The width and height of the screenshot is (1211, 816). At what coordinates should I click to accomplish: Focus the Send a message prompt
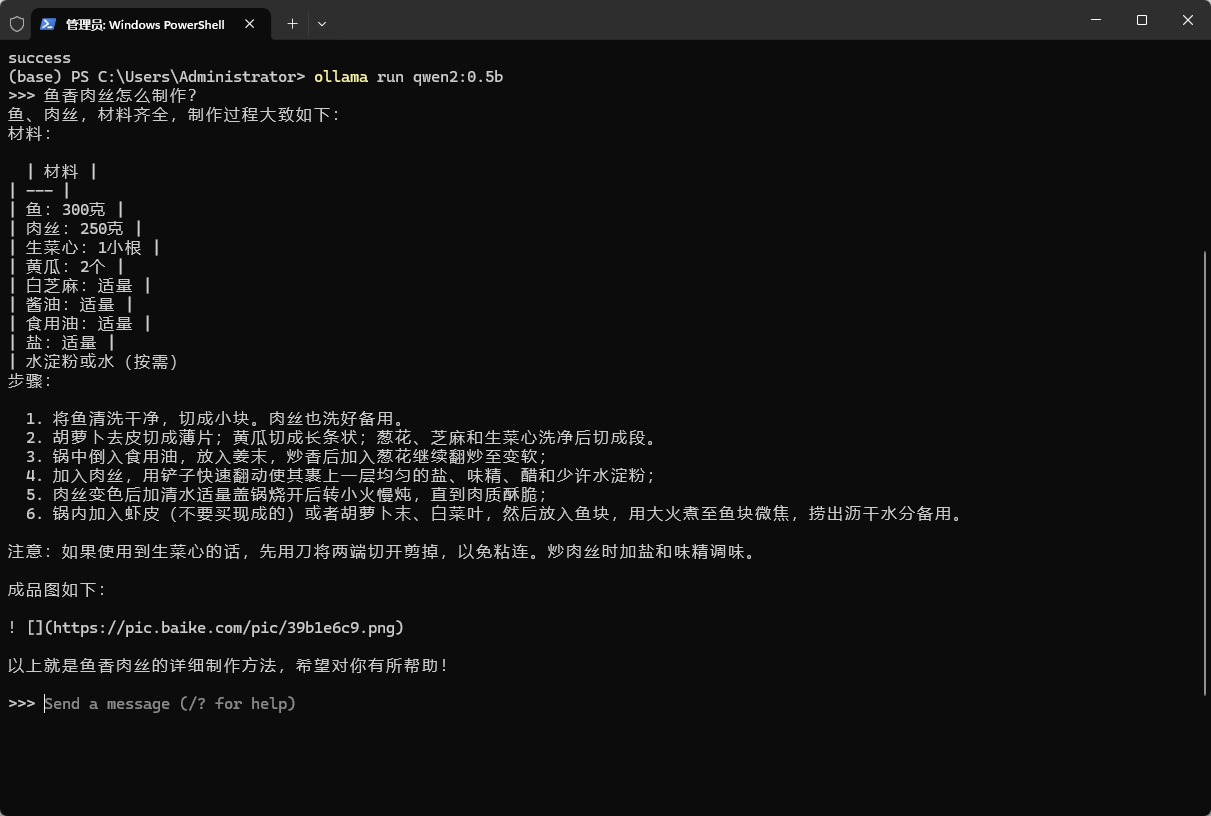pos(170,704)
